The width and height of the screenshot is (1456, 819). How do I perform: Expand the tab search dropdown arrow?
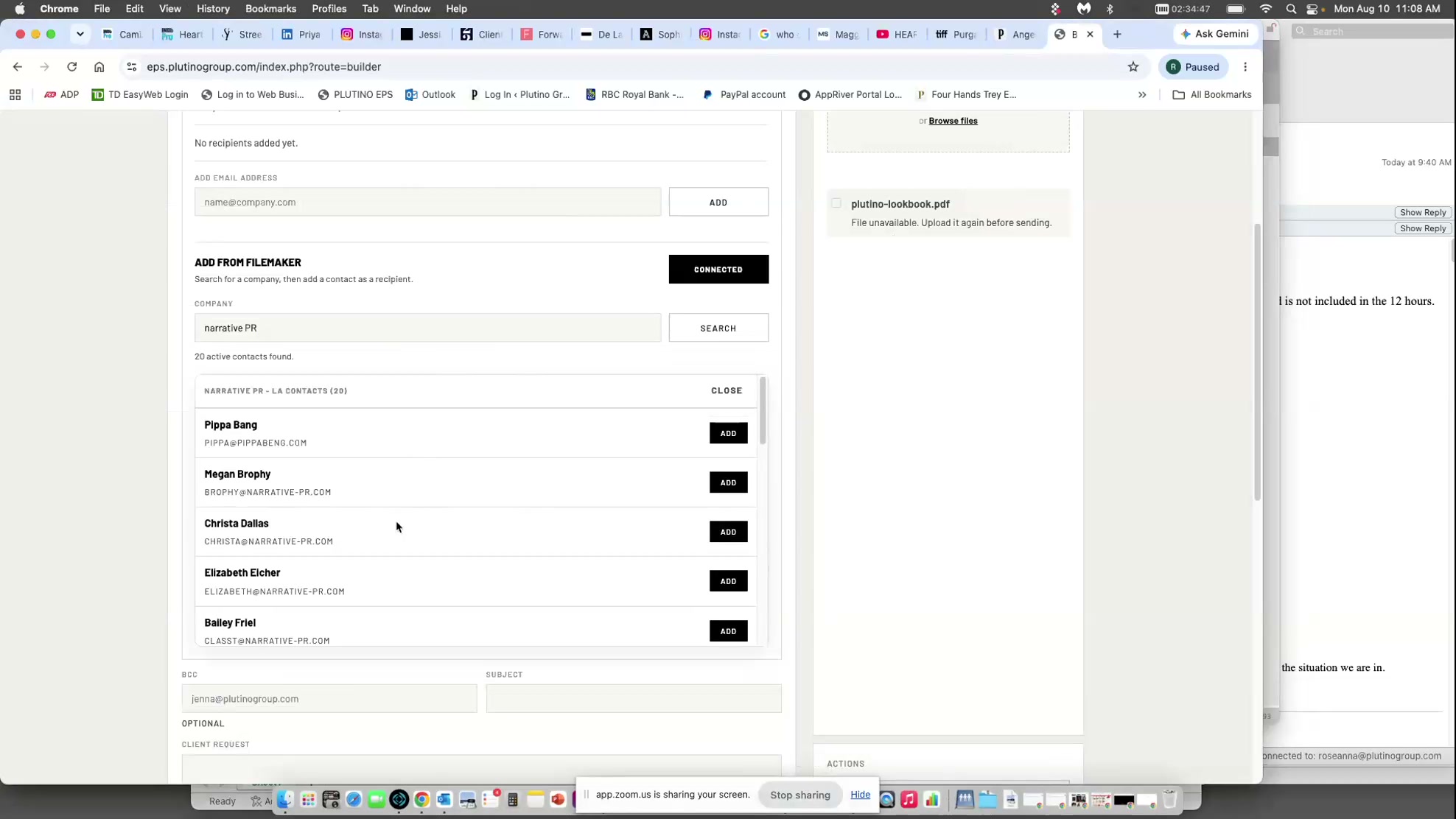pos(80,35)
